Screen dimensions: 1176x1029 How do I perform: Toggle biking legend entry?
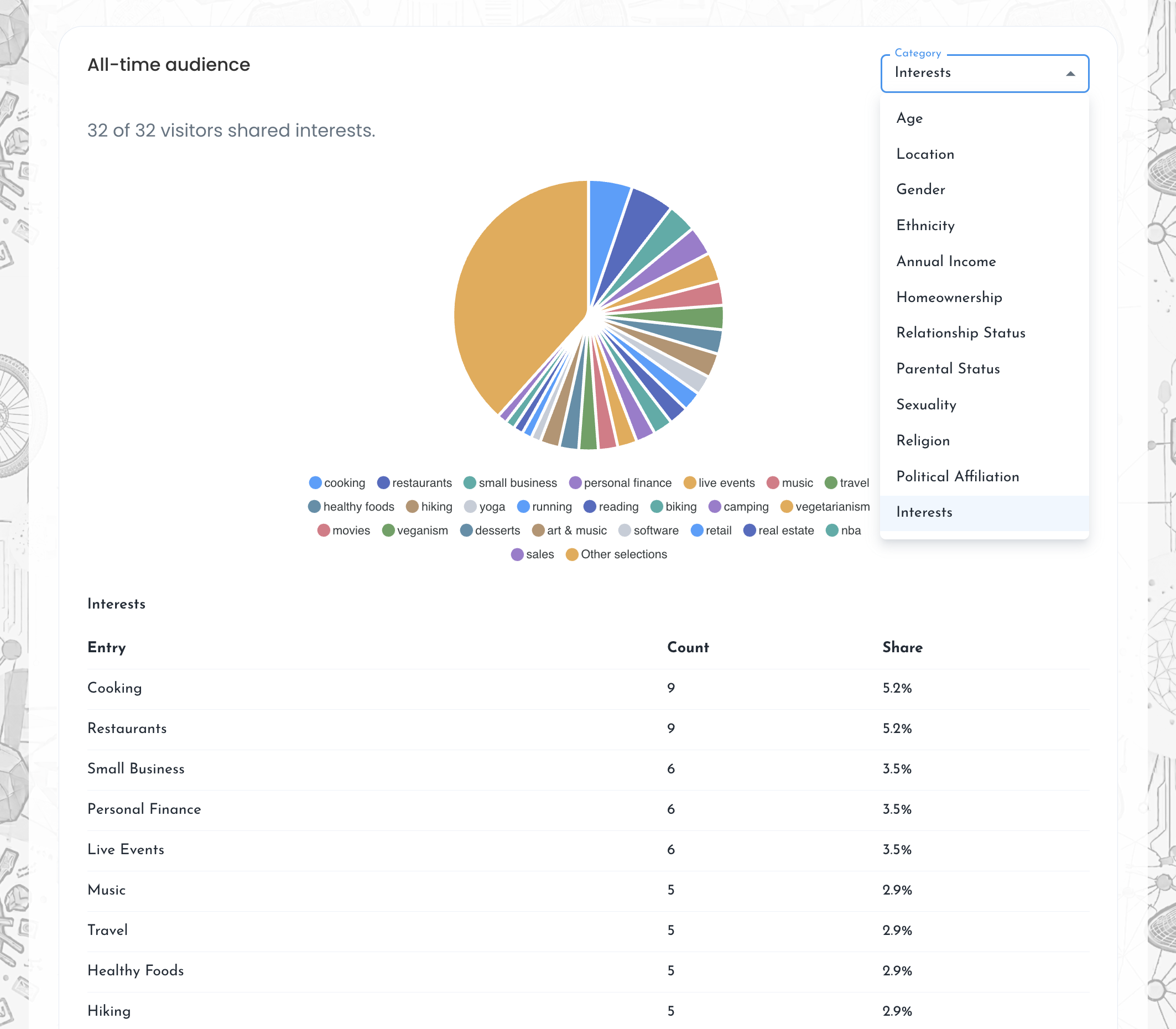click(x=674, y=506)
